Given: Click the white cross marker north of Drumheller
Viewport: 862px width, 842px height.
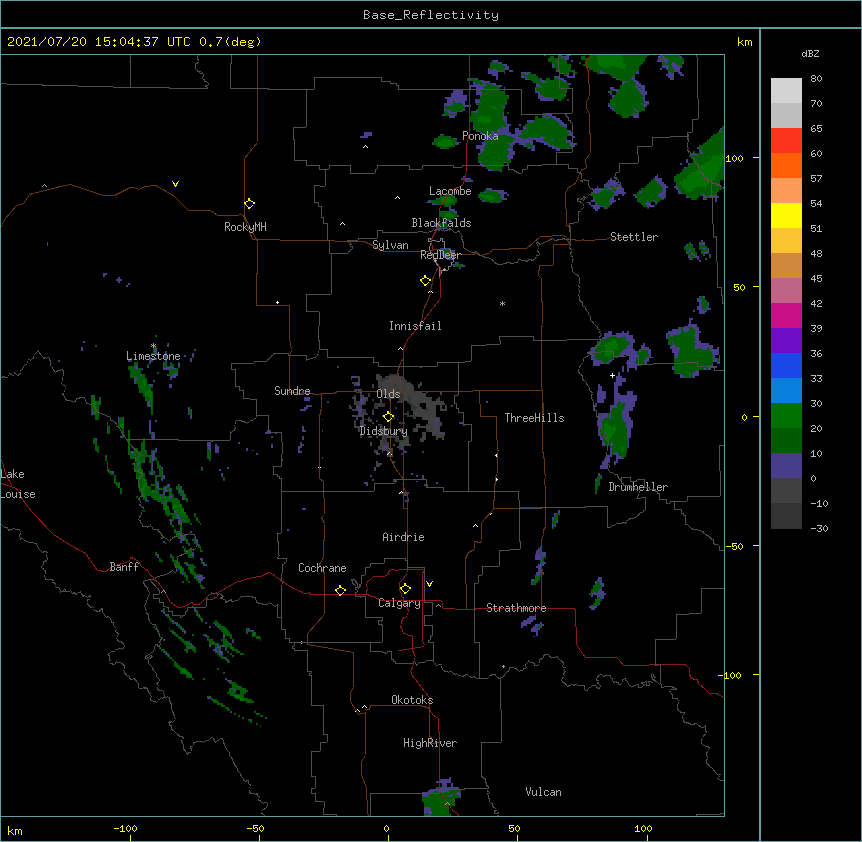Looking at the screenshot, I should pyautogui.click(x=612, y=375).
